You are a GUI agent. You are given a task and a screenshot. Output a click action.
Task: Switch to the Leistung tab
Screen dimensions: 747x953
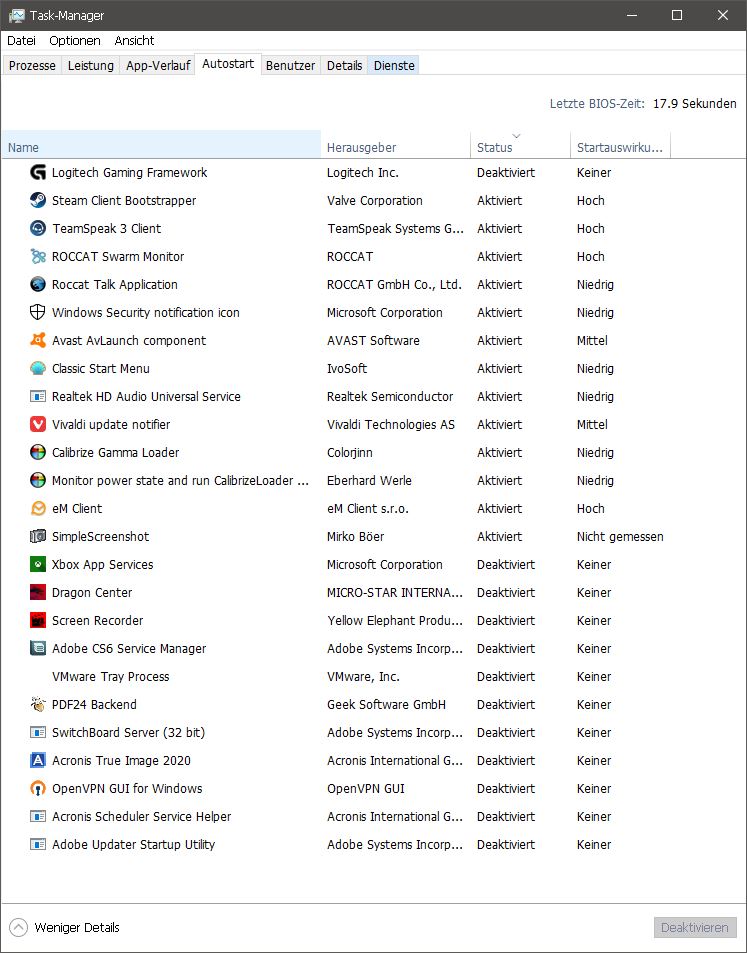pyautogui.click(x=91, y=66)
